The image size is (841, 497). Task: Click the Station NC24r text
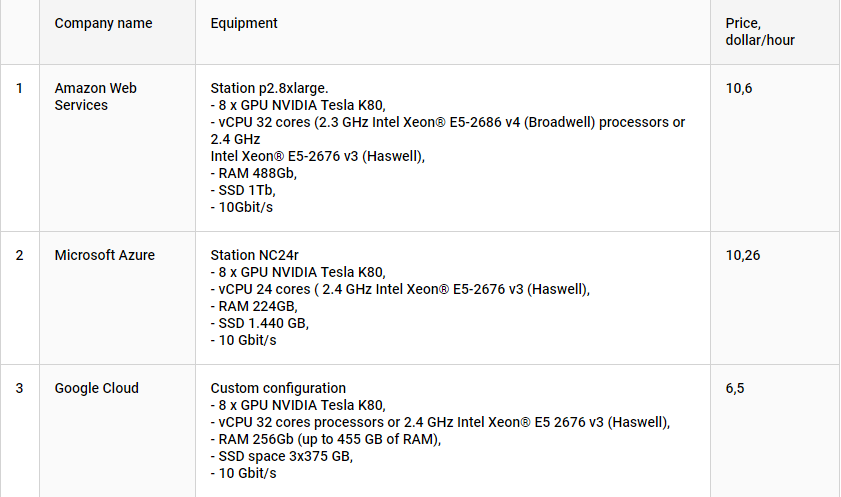click(254, 255)
